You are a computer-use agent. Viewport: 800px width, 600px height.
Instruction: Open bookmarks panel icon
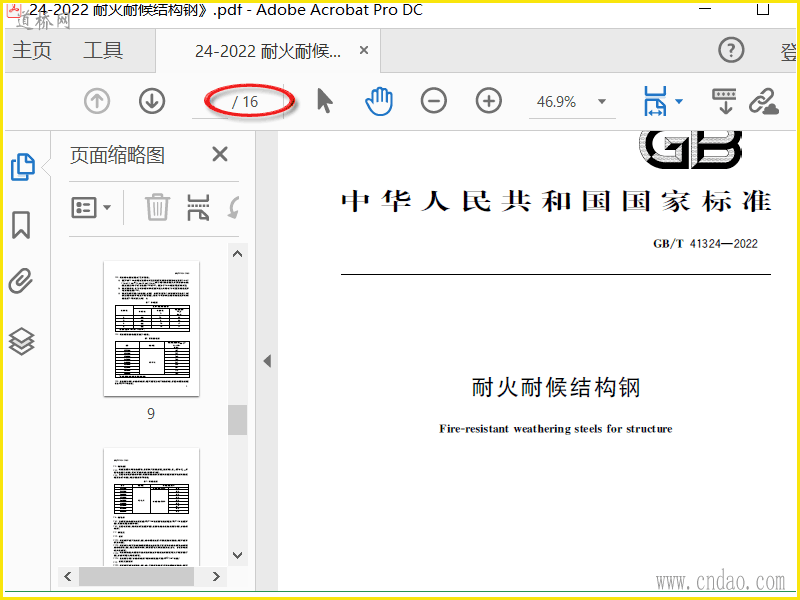click(21, 225)
